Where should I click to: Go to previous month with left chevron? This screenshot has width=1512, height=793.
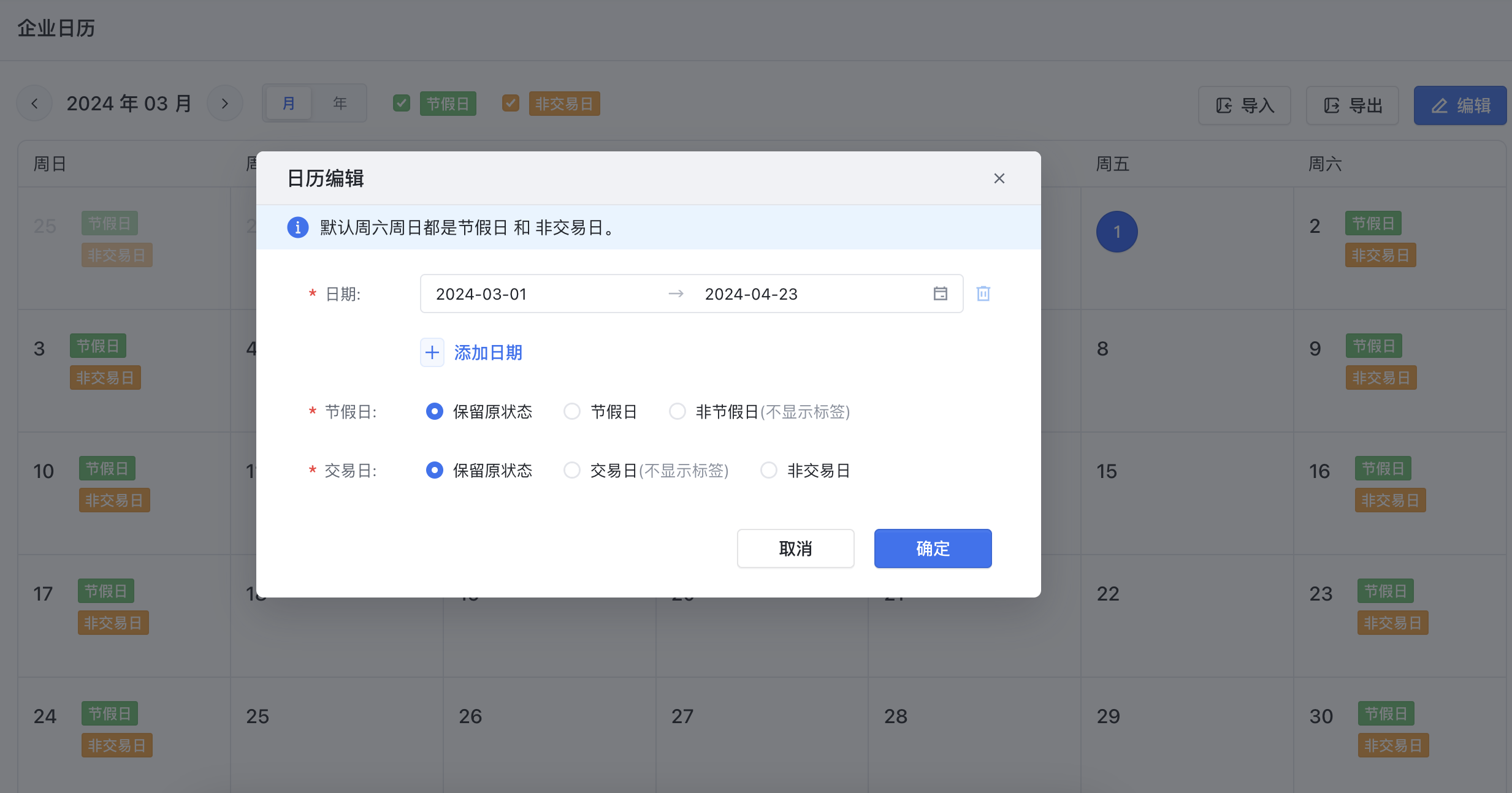click(x=35, y=104)
